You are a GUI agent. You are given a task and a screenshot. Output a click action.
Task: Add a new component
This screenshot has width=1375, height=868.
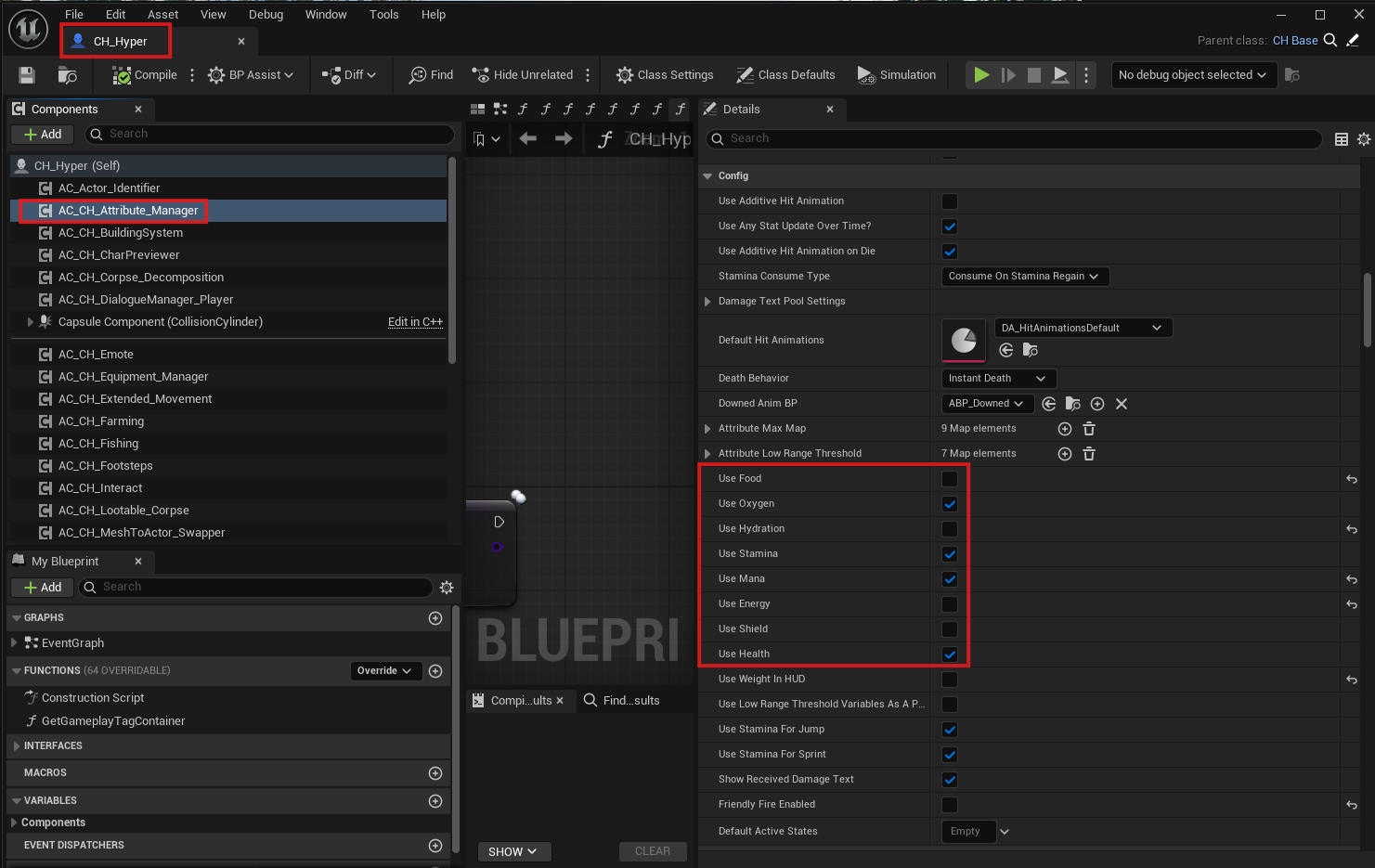(x=43, y=135)
